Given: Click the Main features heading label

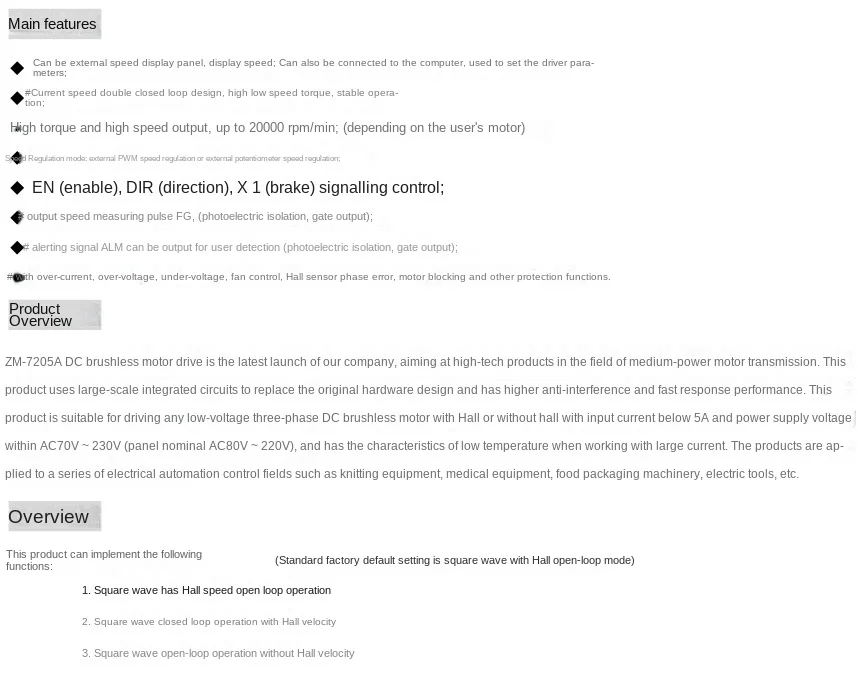Looking at the screenshot, I should [54, 24].
